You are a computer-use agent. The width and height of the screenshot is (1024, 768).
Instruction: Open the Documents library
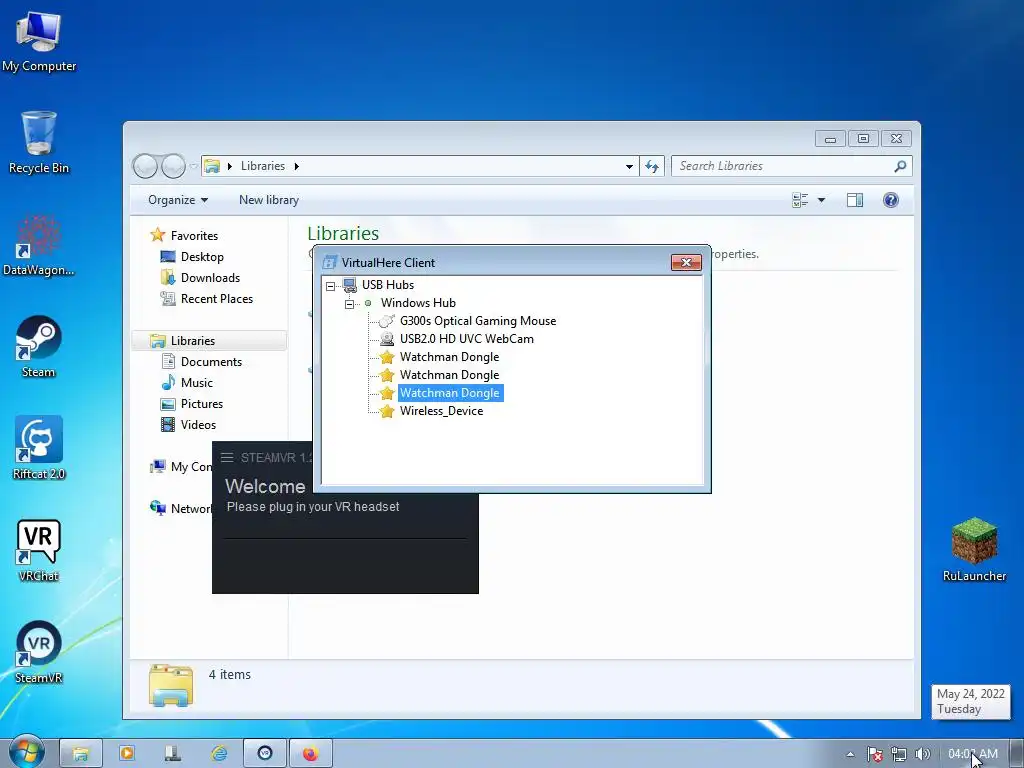point(211,362)
